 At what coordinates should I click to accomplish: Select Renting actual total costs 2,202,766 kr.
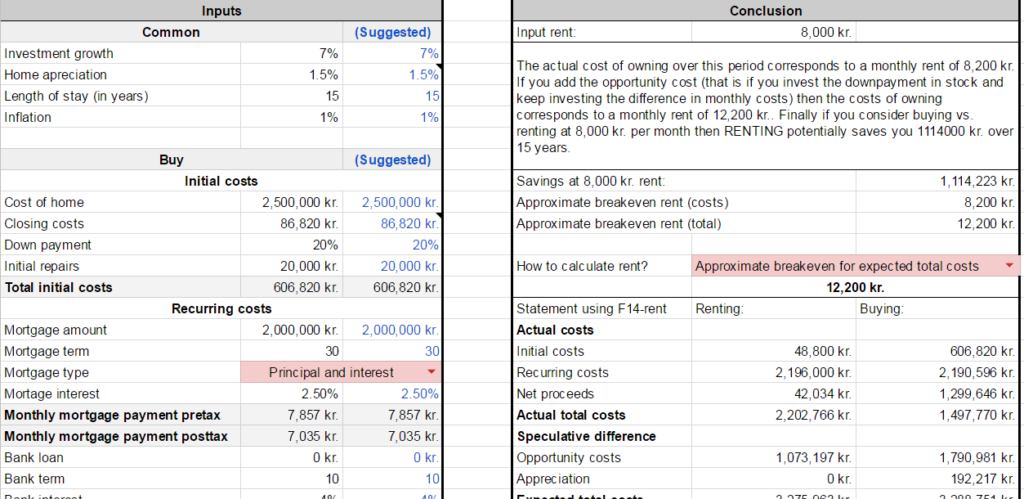(773, 415)
